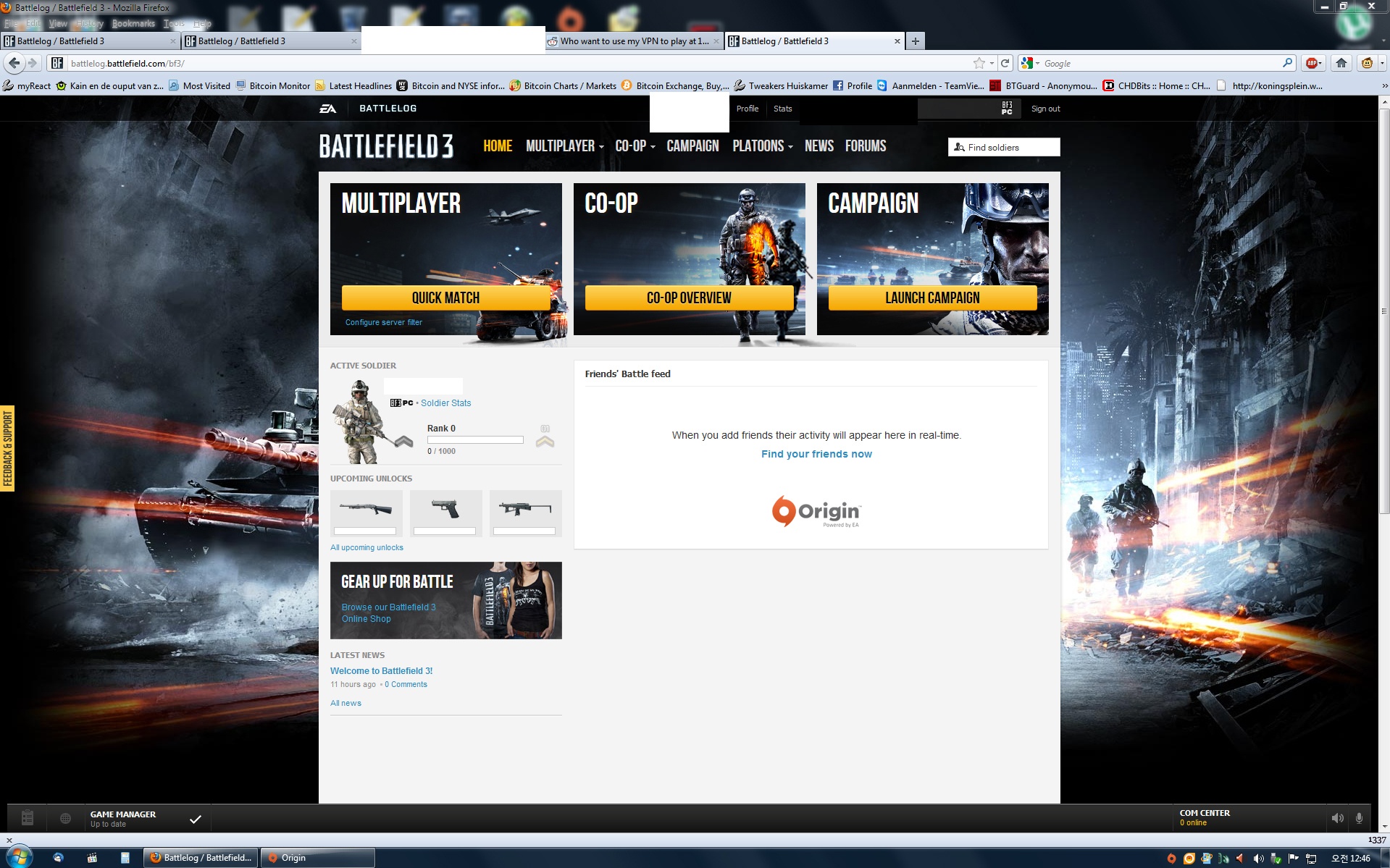Open the Windows Start menu
Viewport: 1390px width, 868px height.
19,858
